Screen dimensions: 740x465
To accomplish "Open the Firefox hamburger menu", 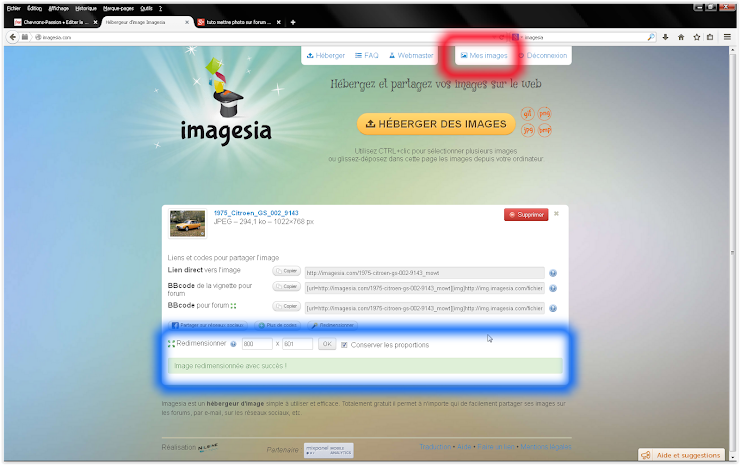I will point(727,37).
